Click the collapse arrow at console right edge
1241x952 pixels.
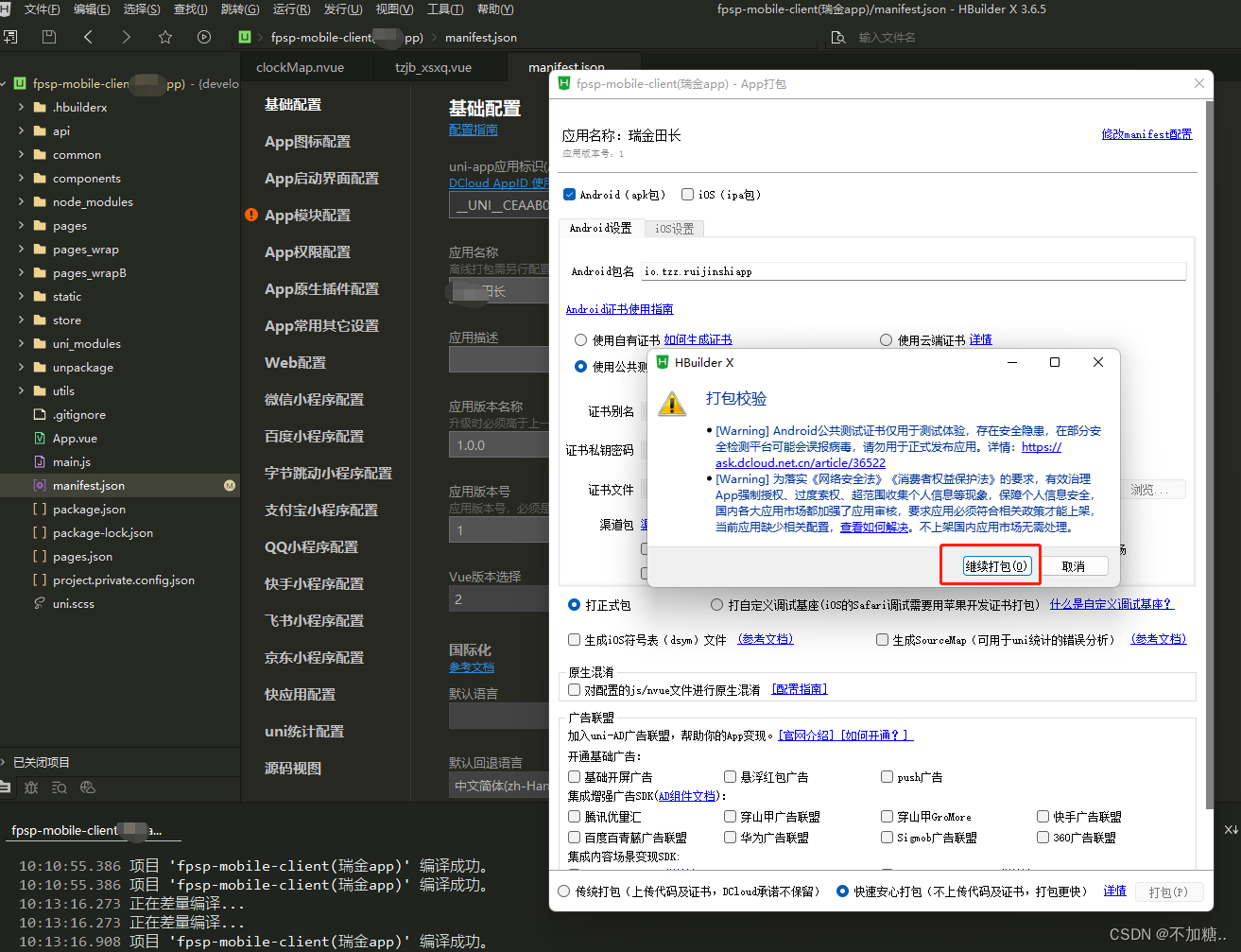point(1231,829)
